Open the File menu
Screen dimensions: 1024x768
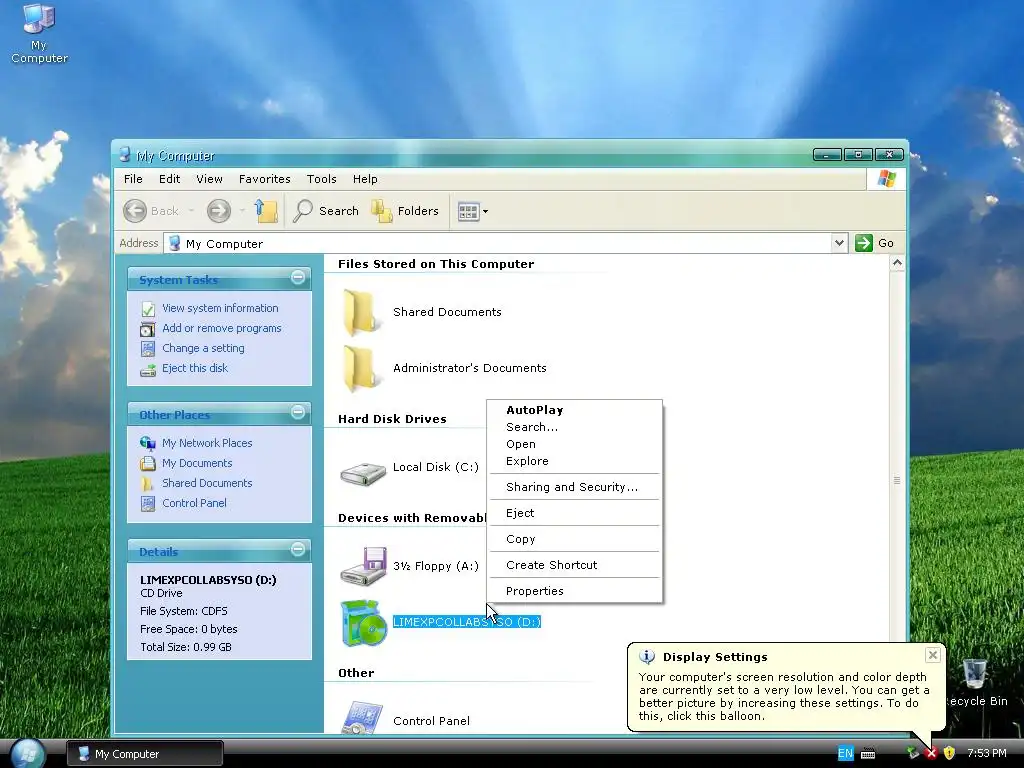133,179
